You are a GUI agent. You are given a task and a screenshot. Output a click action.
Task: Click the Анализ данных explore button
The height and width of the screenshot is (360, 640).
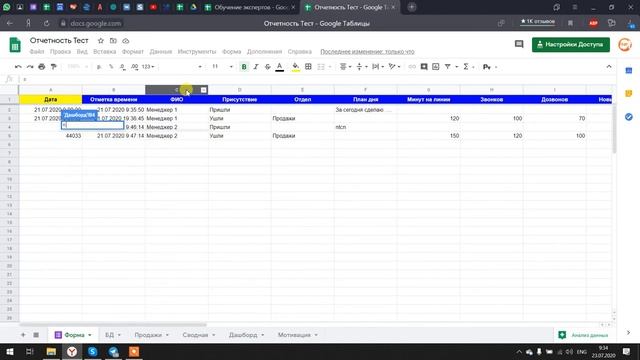point(583,335)
